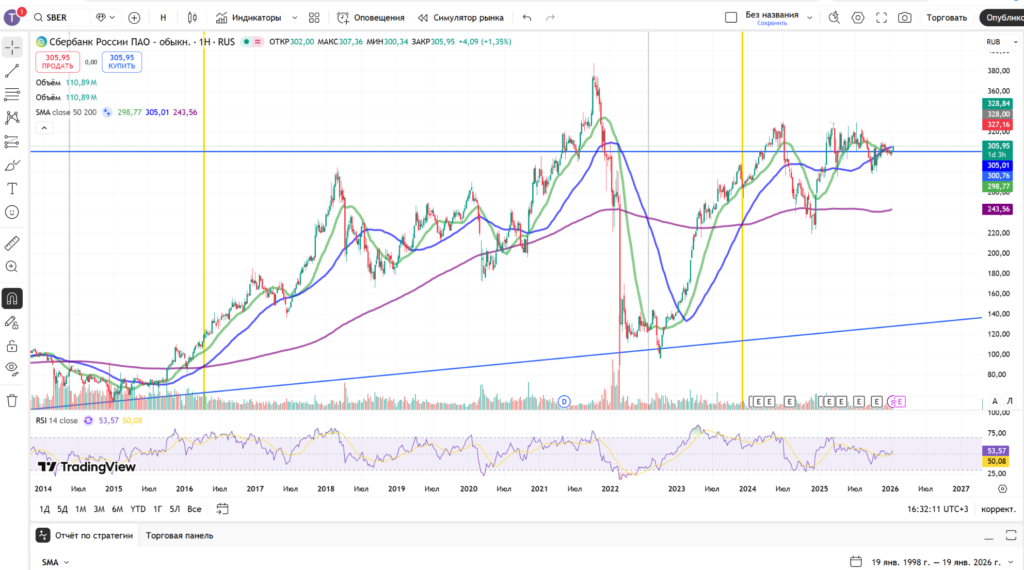Set range to YTD
The image size is (1024, 570).
138,509
